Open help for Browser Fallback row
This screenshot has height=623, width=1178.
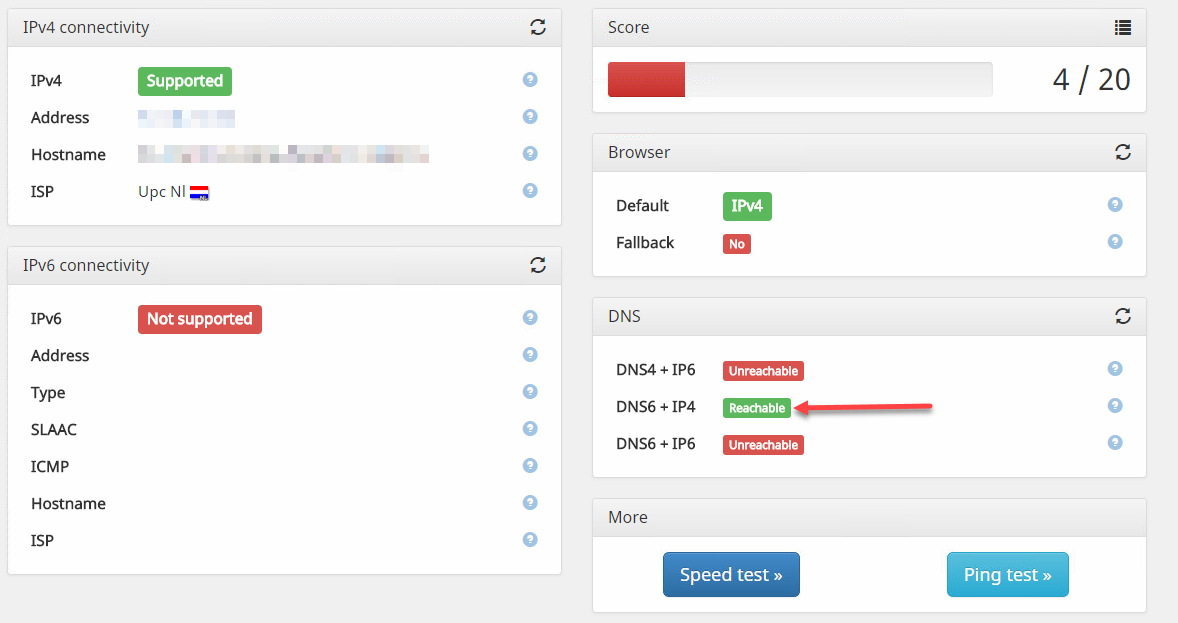click(x=1115, y=242)
